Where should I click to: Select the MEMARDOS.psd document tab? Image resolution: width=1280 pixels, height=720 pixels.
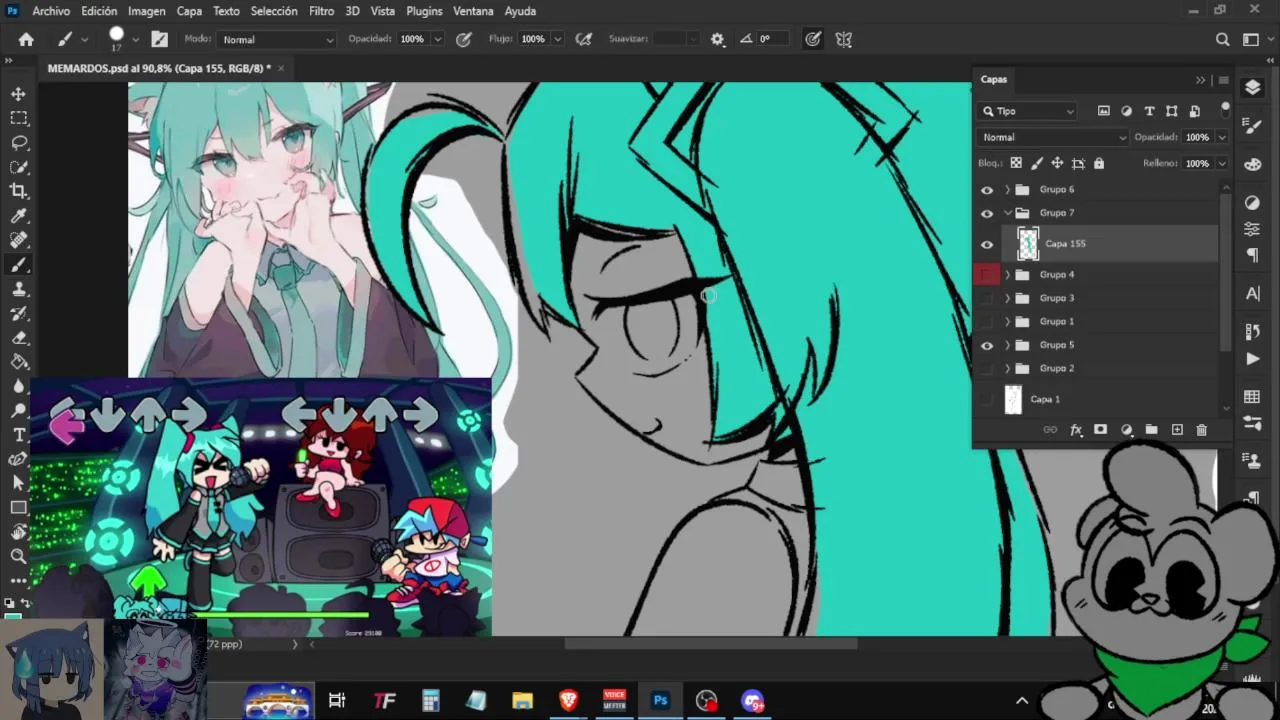pos(159,68)
